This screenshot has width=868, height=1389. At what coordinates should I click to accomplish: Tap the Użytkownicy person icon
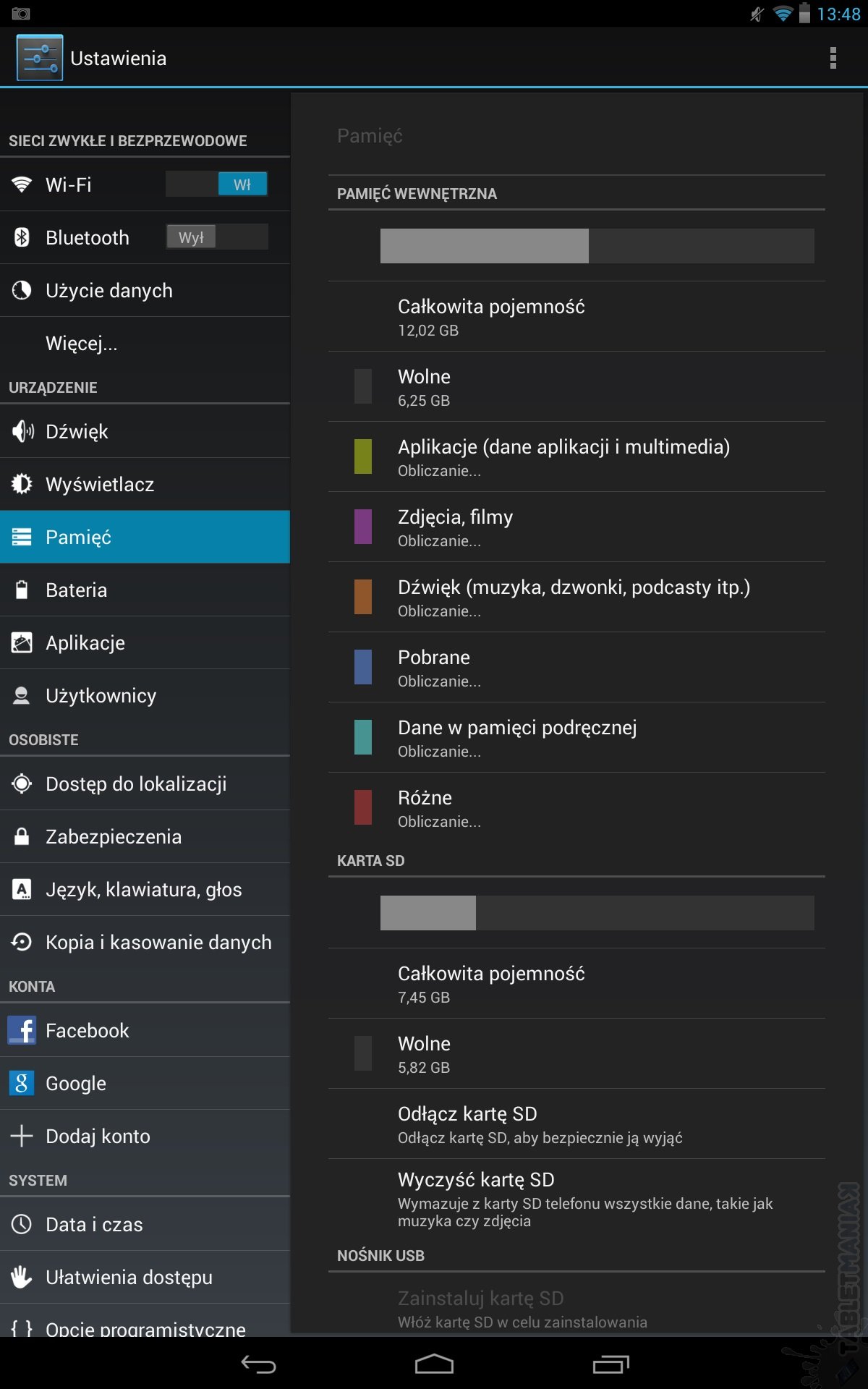22,696
